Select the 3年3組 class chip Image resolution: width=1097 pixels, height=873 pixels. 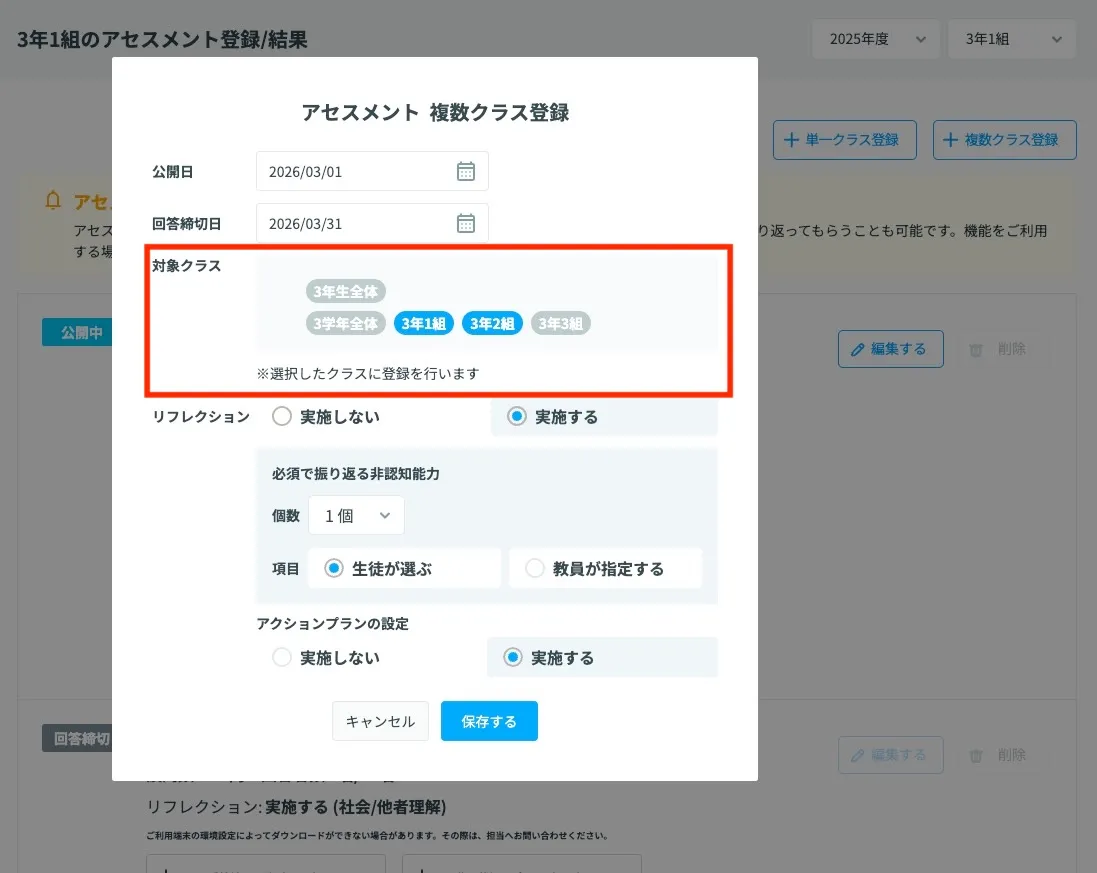tap(561, 323)
